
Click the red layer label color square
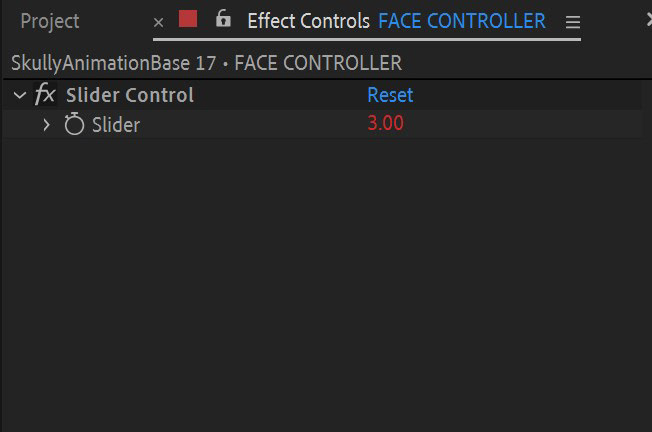(x=188, y=19)
